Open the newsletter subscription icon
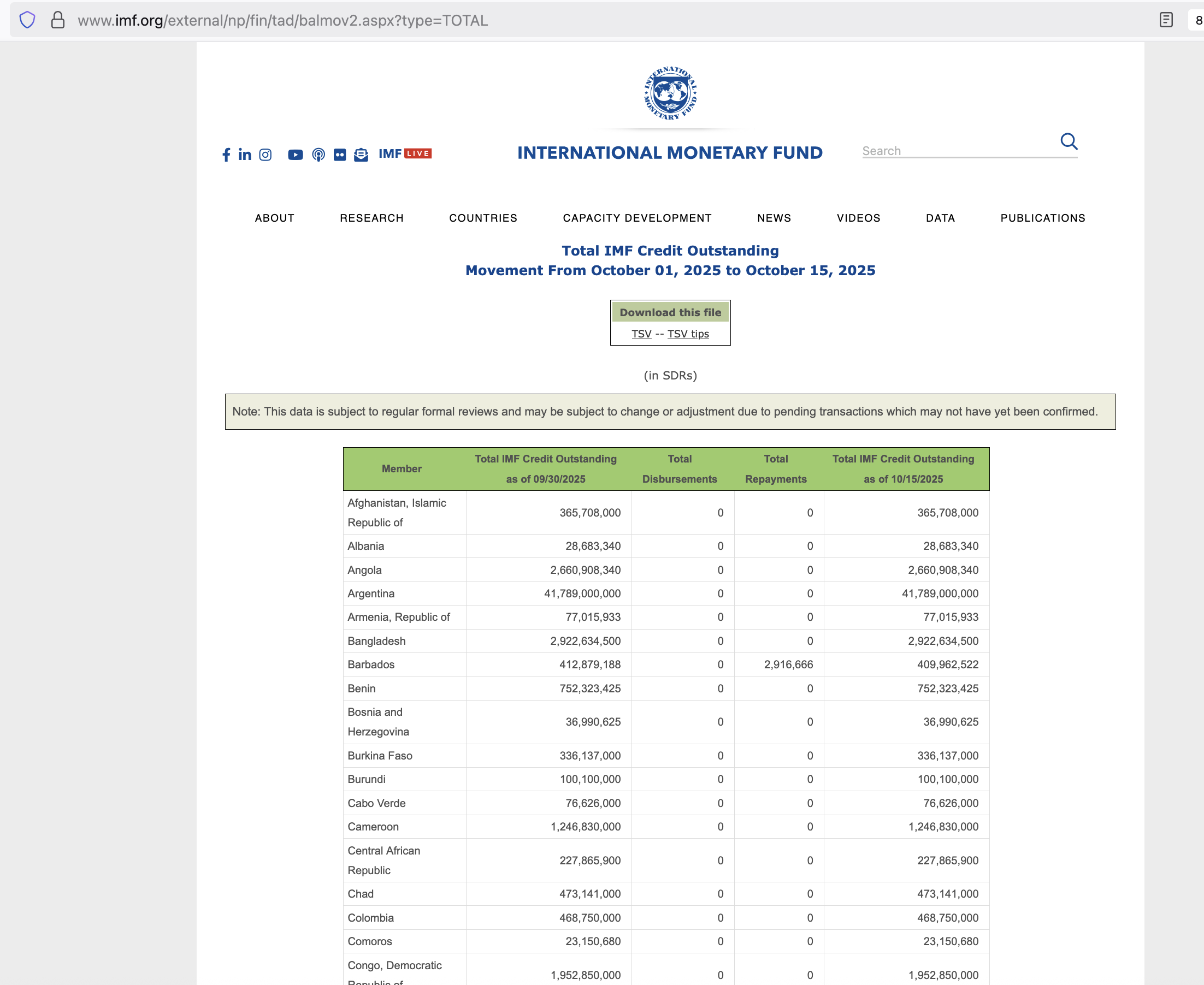1204x985 pixels. (x=361, y=155)
